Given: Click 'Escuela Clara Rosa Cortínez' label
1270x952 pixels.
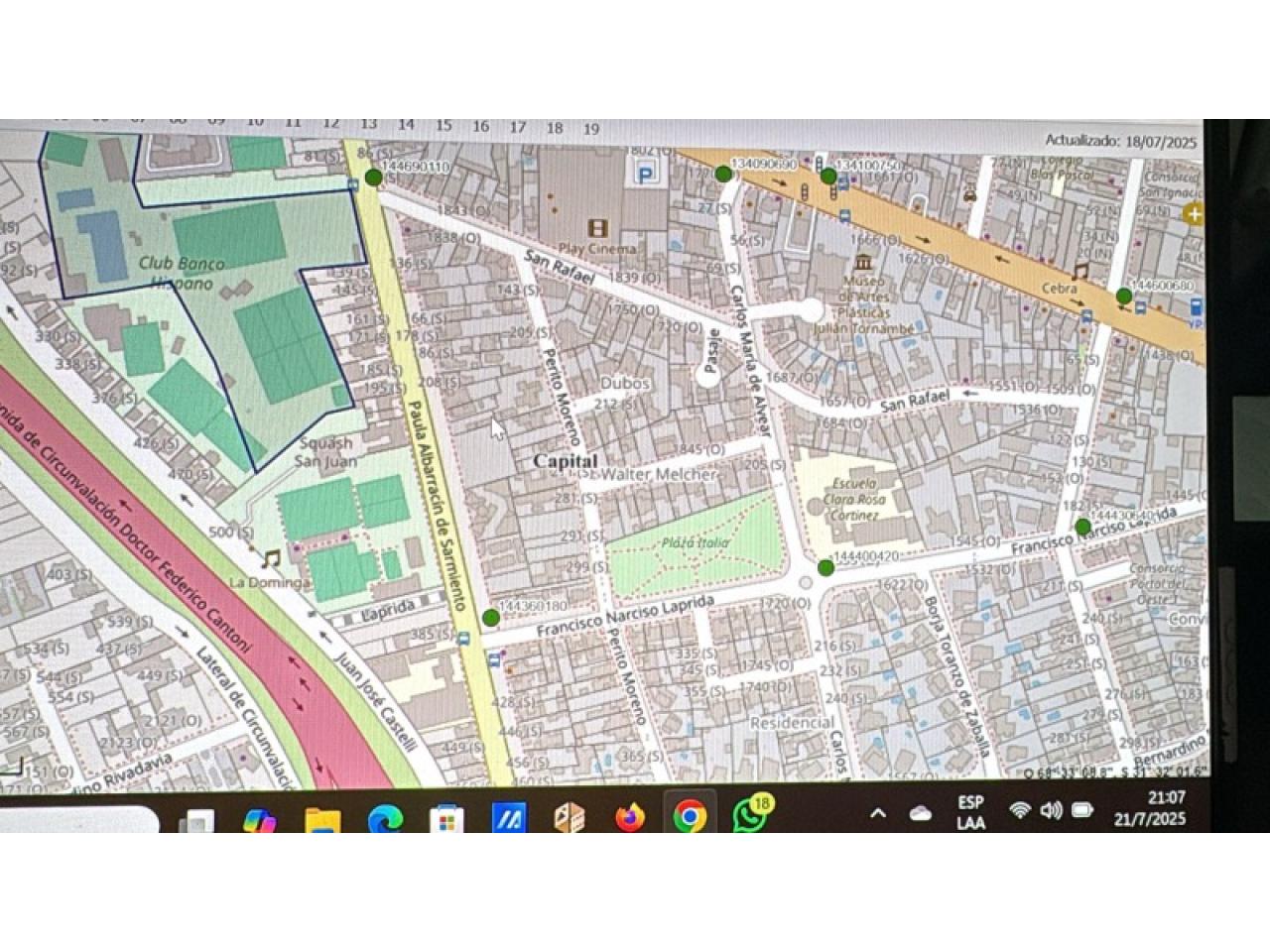Looking at the screenshot, I should coord(855,500).
